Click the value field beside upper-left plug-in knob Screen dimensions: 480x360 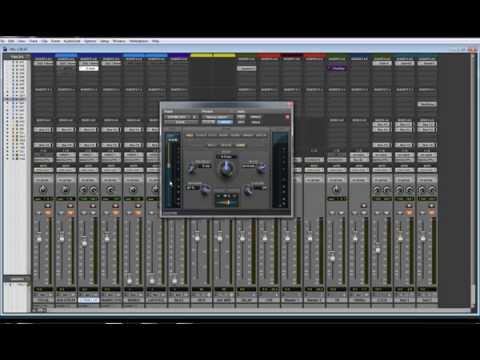pos(205,165)
